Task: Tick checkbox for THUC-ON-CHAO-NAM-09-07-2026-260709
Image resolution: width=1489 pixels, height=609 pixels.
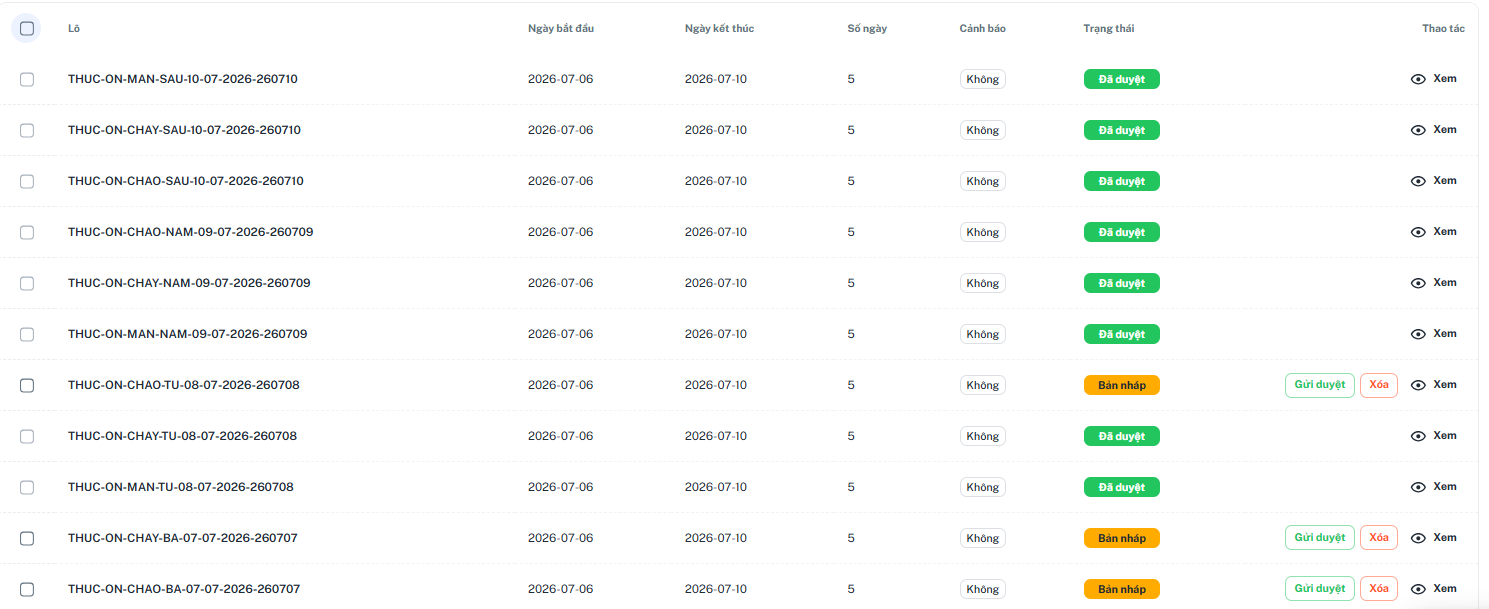Action: pyautogui.click(x=27, y=232)
